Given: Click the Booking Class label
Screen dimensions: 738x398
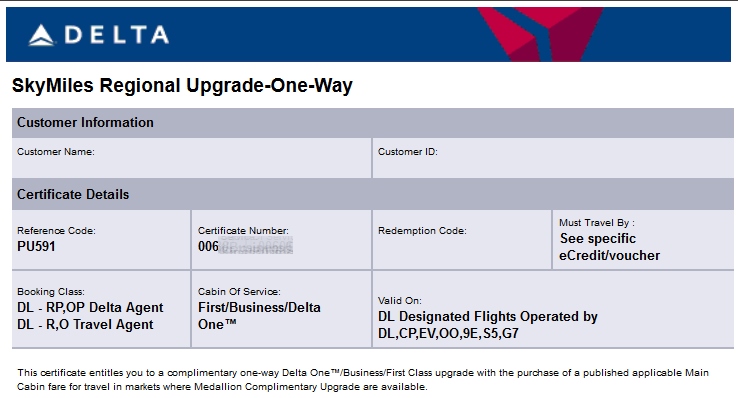Looking at the screenshot, I should [x=51, y=292].
